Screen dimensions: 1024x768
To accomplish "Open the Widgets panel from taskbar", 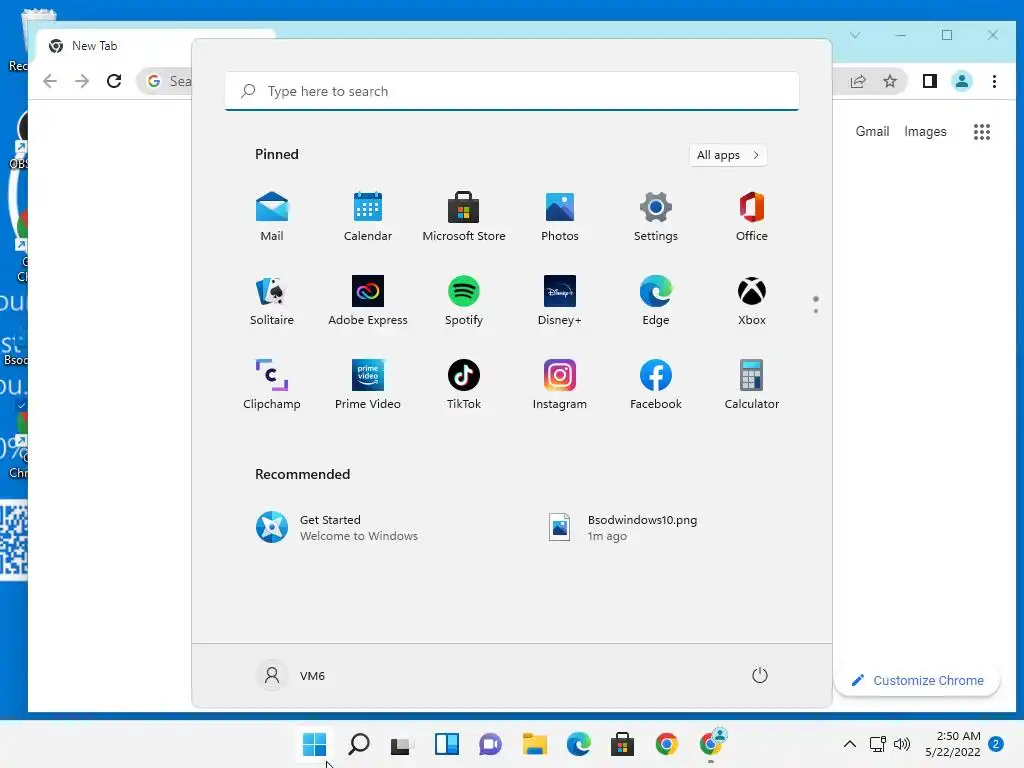I will click(x=447, y=744).
